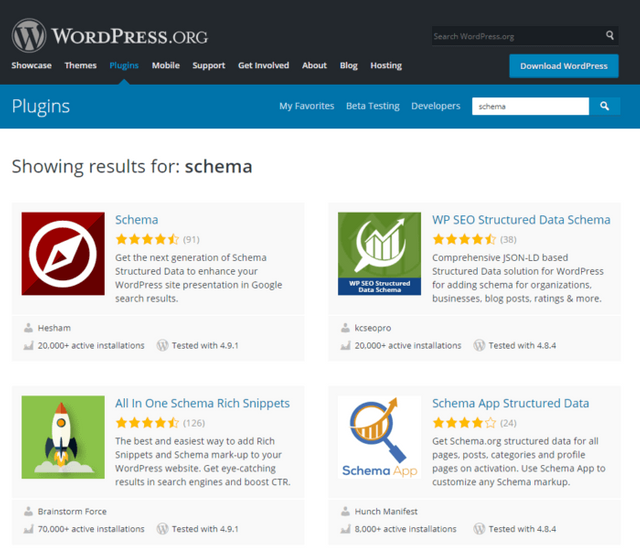
Task: Select the Plugins menu item
Action: point(124,65)
